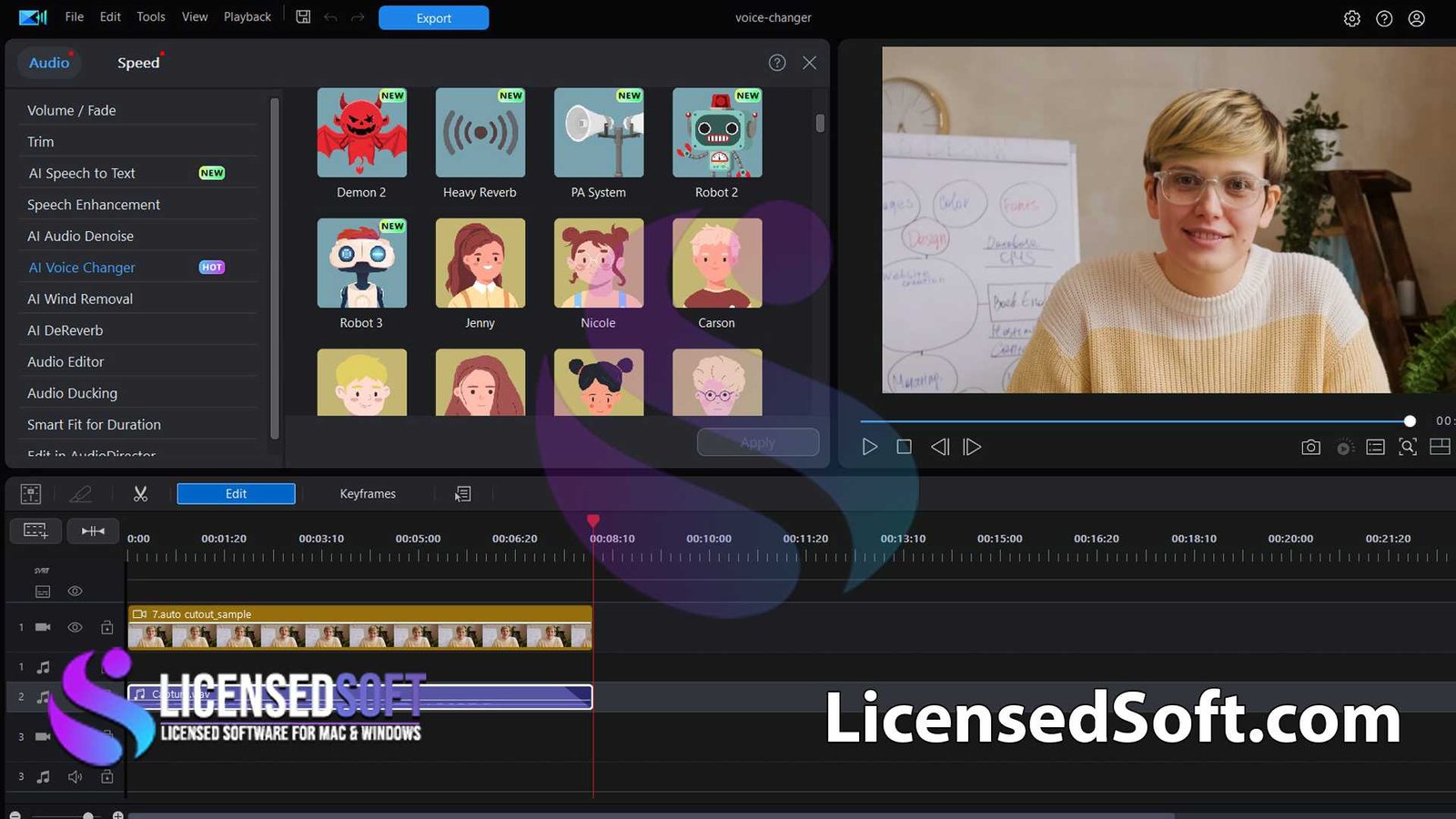Start preview playback with the play button
The image size is (1456, 819).
[869, 447]
